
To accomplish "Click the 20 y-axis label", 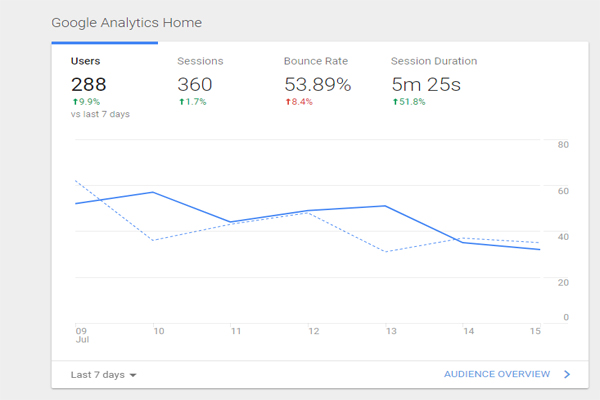I will click(x=563, y=283).
